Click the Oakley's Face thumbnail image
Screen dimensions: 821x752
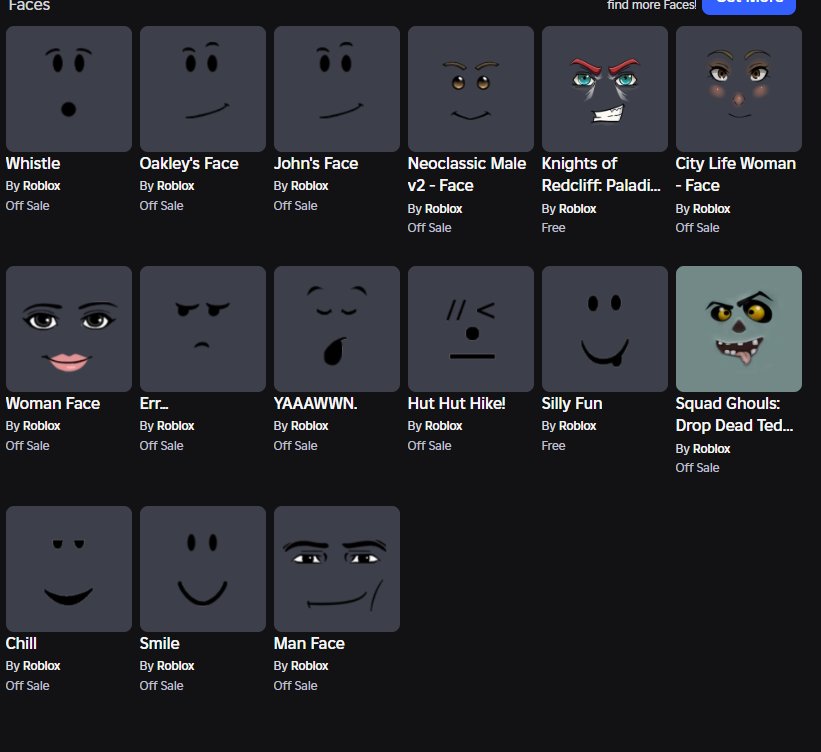click(203, 89)
